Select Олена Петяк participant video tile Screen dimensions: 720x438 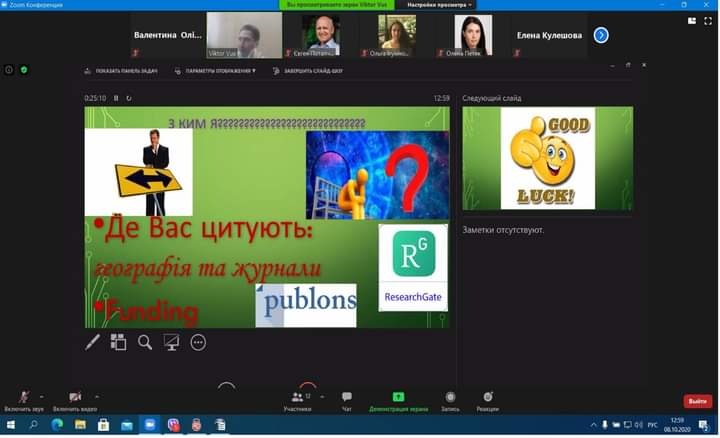473,35
